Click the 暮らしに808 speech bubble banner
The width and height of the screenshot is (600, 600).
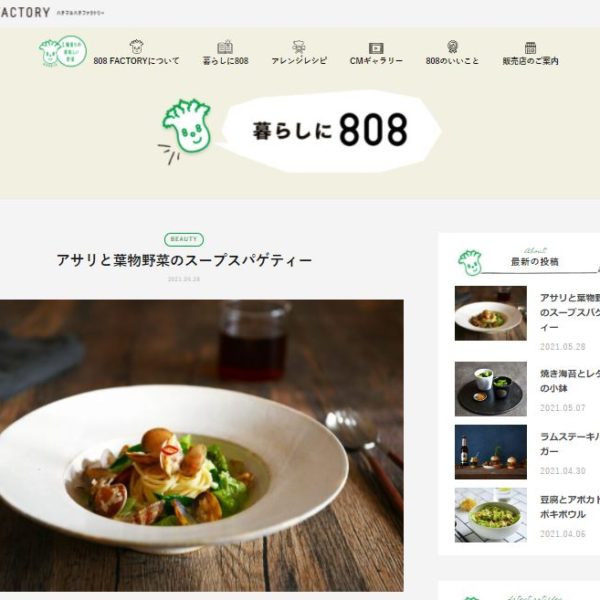pyautogui.click(x=331, y=131)
